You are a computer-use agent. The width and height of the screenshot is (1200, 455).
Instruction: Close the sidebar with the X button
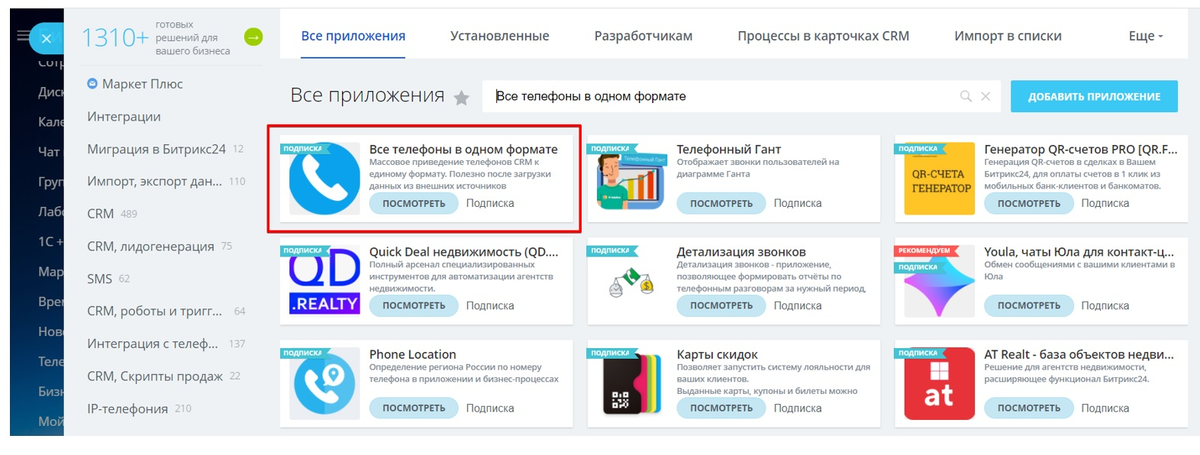pos(47,38)
